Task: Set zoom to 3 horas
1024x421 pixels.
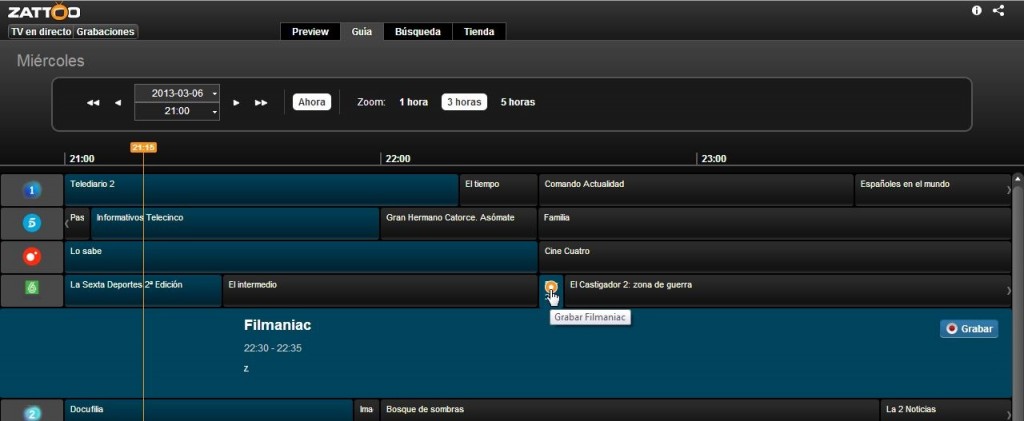Action: 464,102
